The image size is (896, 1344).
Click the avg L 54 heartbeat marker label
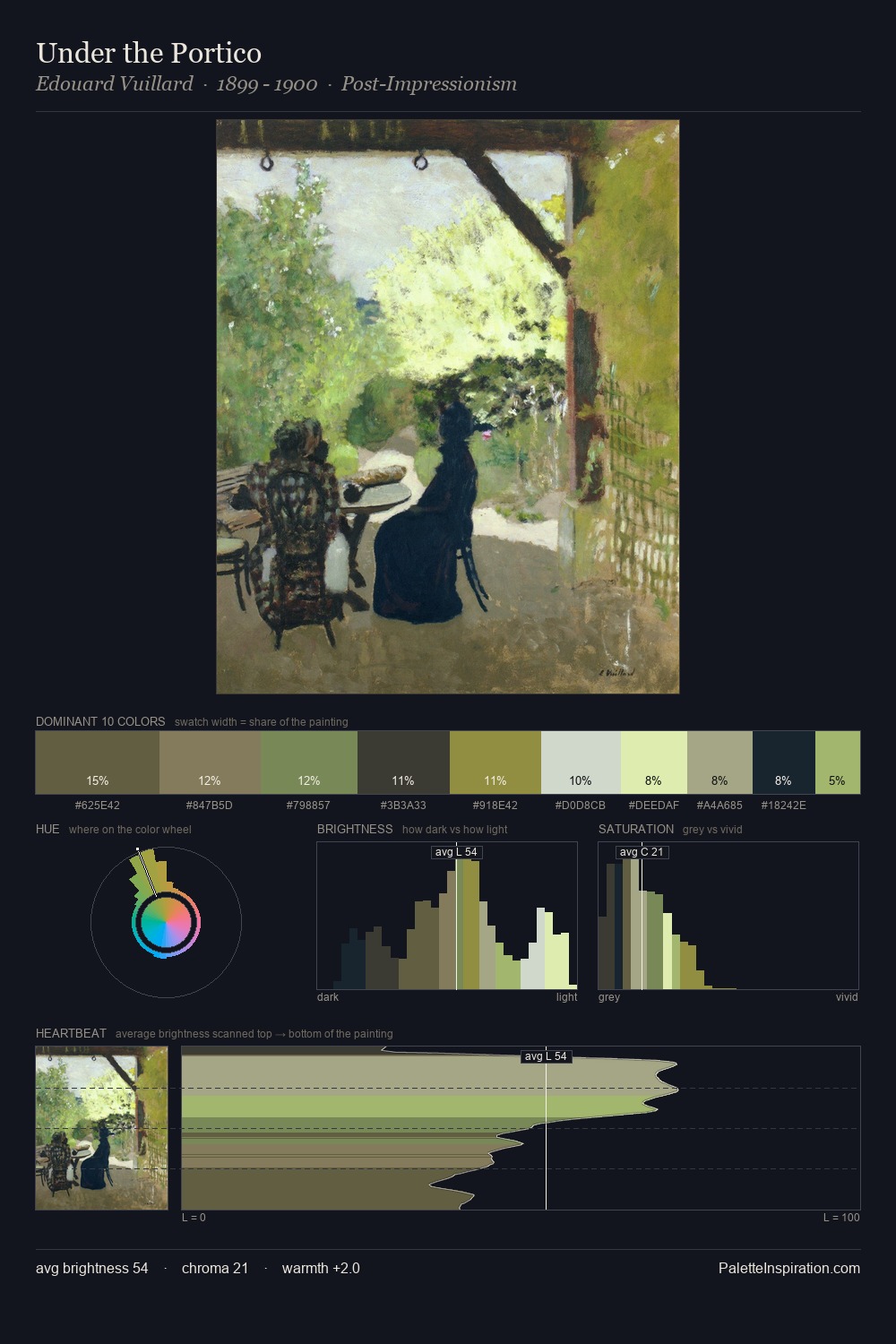click(x=547, y=1056)
